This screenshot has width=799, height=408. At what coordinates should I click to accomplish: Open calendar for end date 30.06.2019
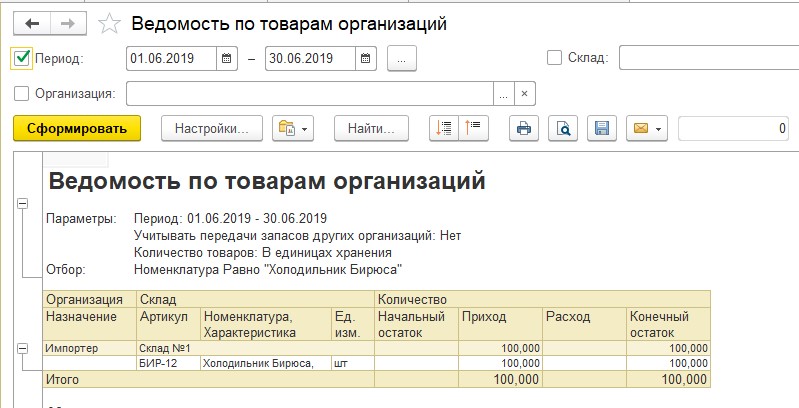coord(366,59)
